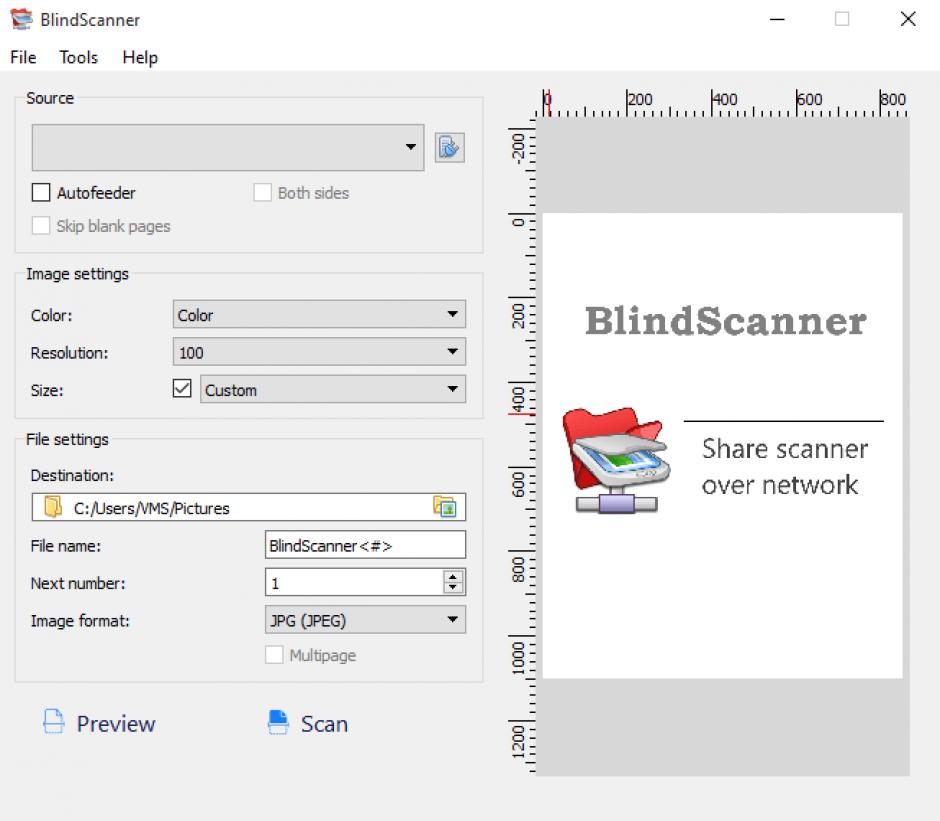Click the Destination path C:/Users/VMS/Pictures

coord(152,509)
